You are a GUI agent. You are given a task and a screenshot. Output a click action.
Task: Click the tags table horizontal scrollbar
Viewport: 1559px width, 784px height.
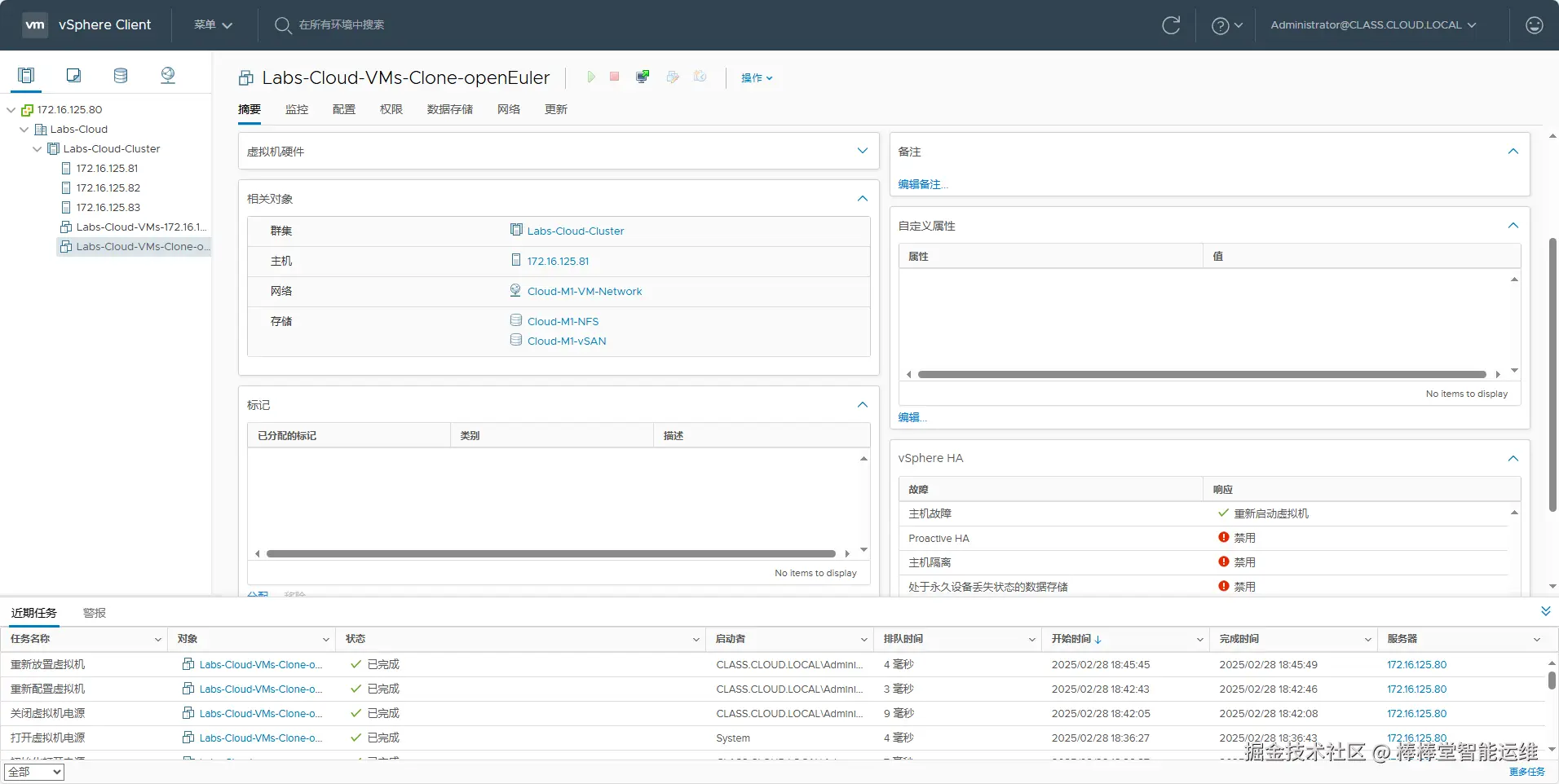coord(551,553)
